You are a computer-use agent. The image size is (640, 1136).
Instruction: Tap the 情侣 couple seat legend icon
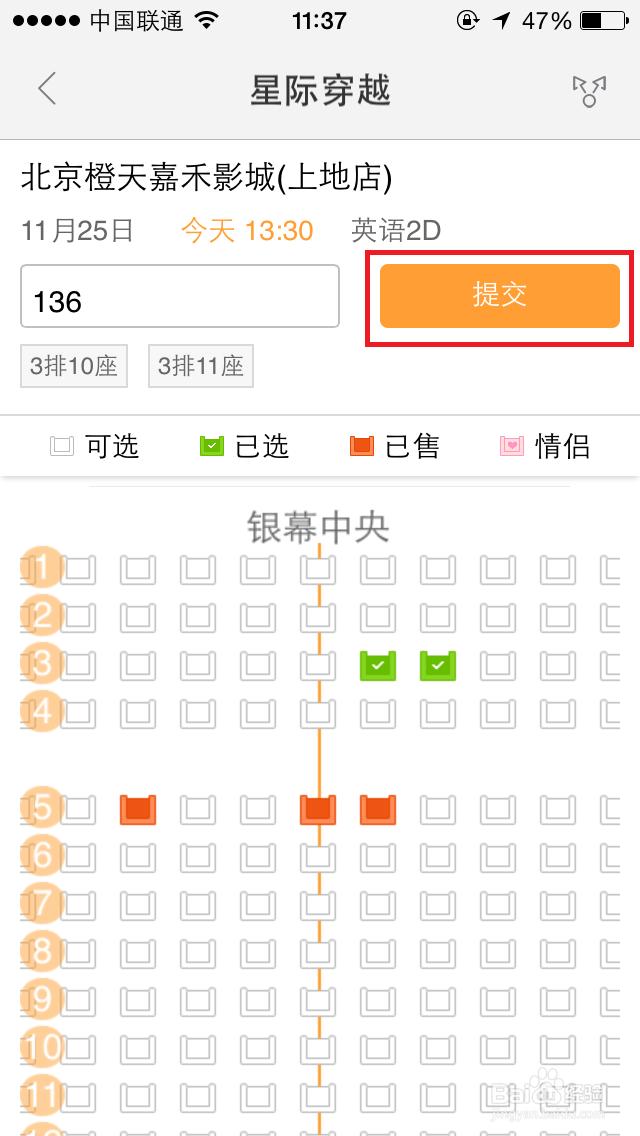pos(512,446)
